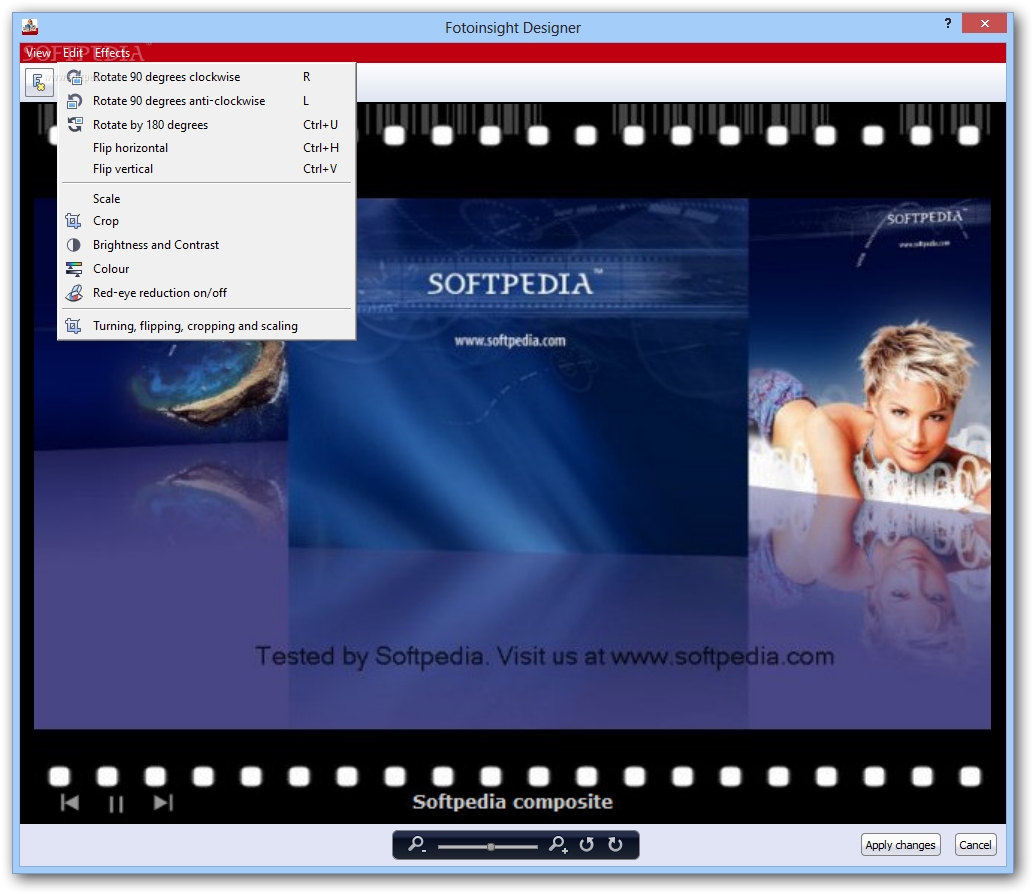Jump to the previous slide

point(70,802)
